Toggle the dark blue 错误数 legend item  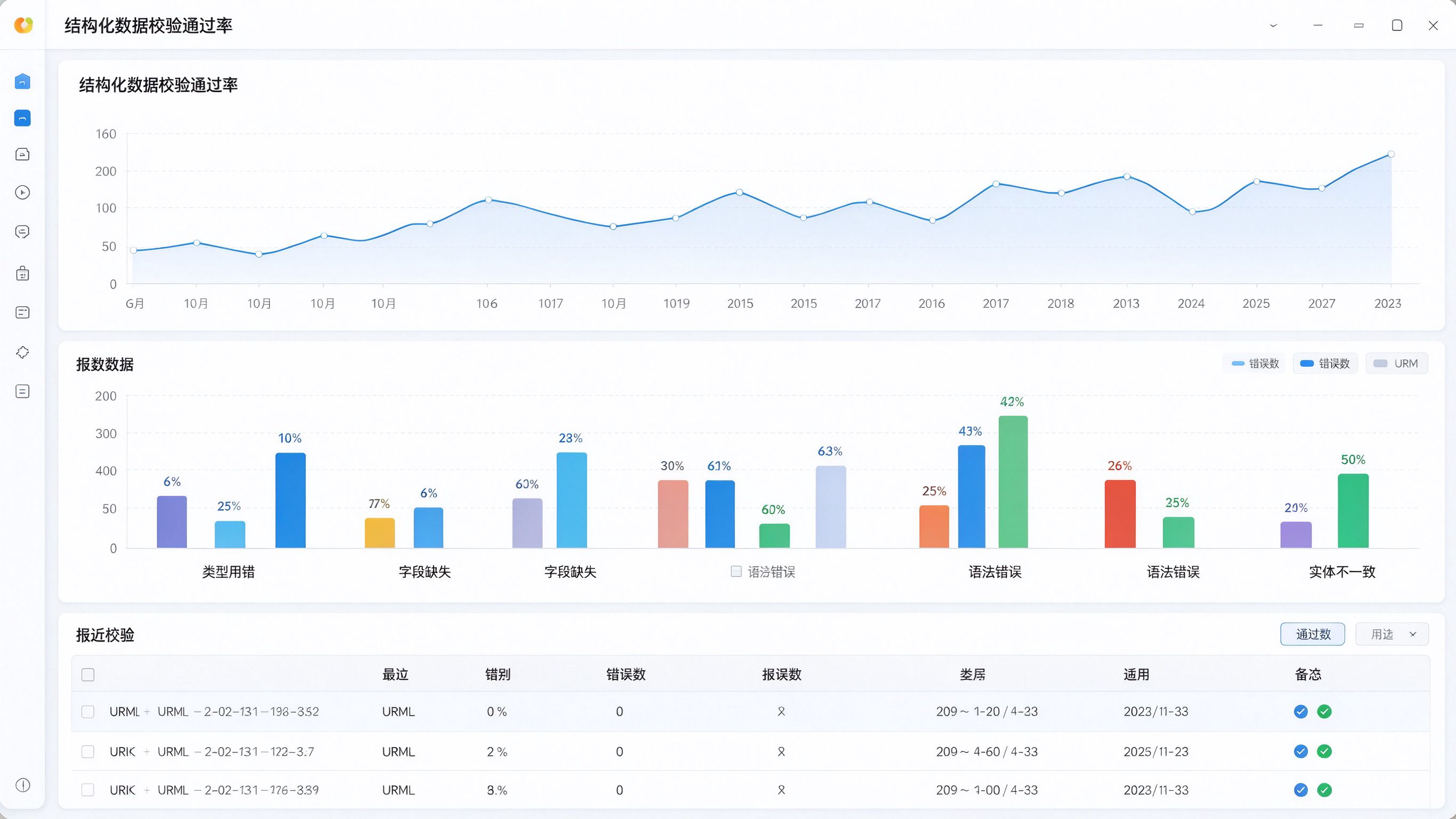(x=1325, y=364)
